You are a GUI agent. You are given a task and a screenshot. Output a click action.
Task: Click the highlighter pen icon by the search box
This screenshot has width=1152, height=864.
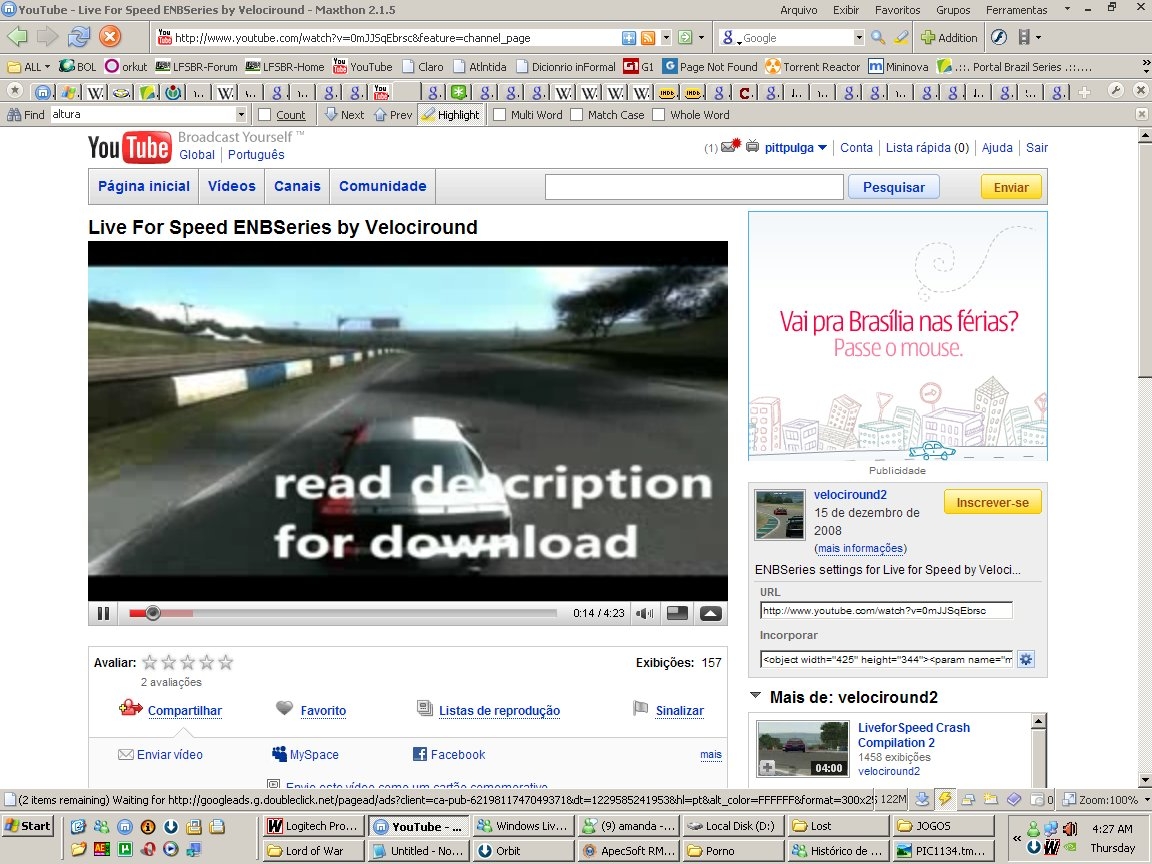901,37
